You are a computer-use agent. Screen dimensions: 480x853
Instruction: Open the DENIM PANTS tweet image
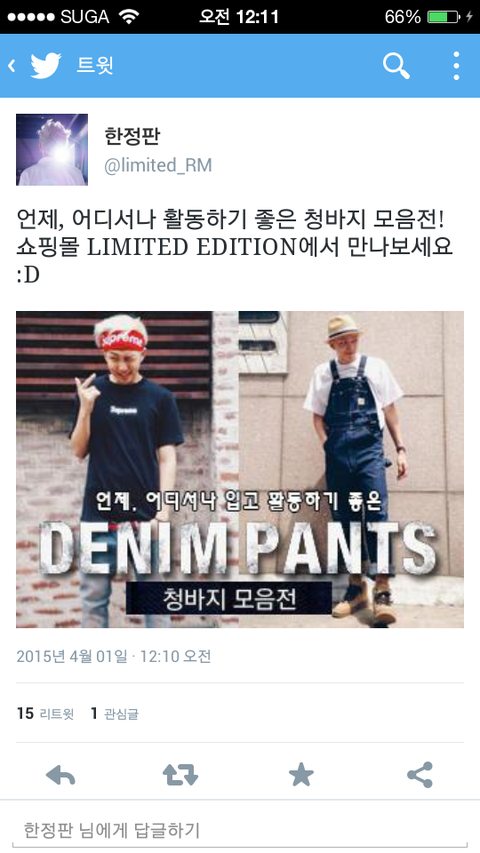click(x=240, y=469)
